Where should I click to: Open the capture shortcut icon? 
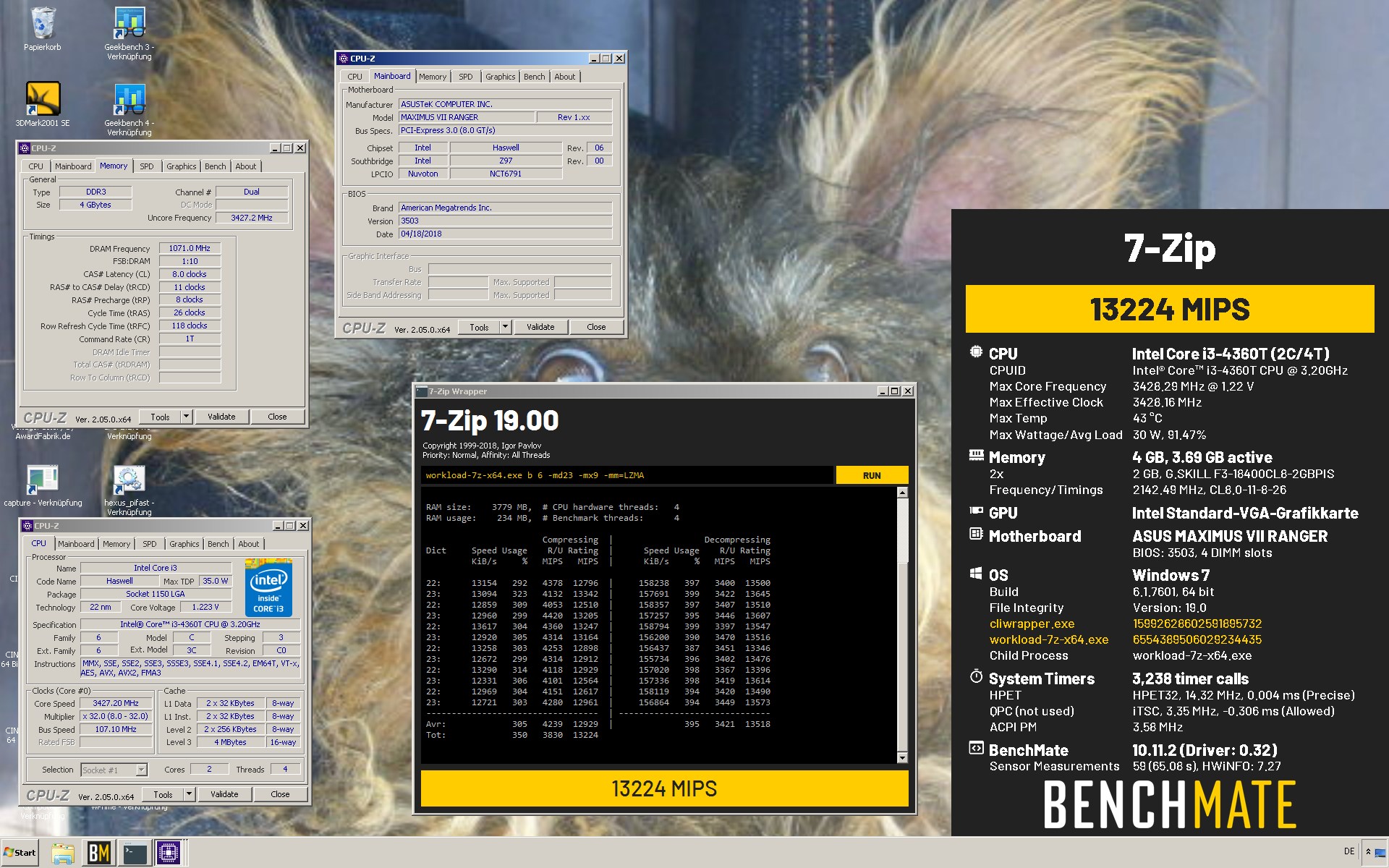coord(43,479)
